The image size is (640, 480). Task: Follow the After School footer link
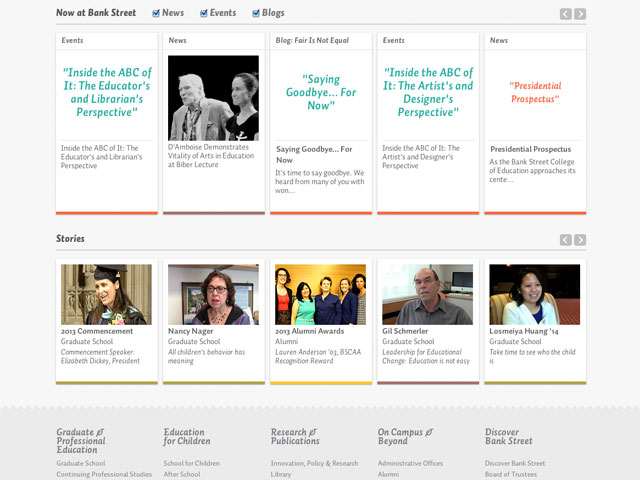(x=182, y=474)
